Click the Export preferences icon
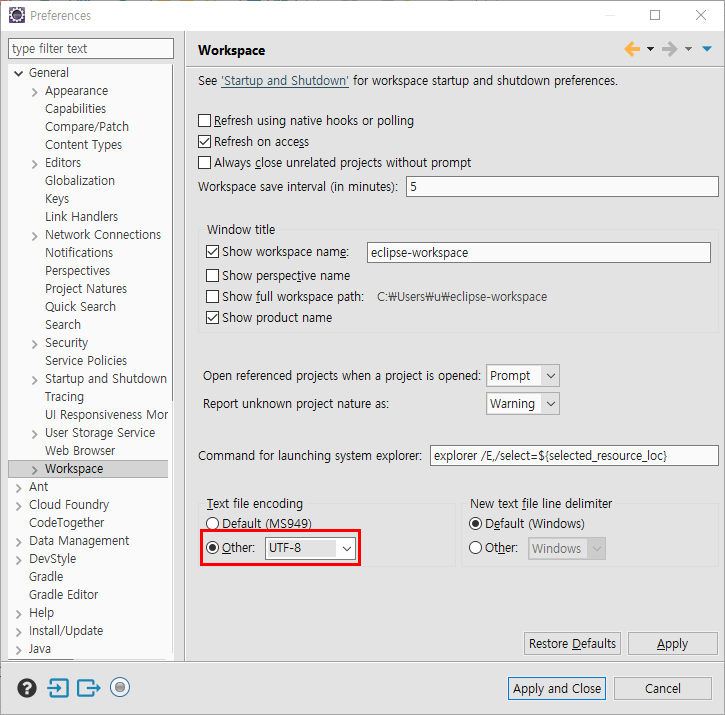 pos(88,688)
